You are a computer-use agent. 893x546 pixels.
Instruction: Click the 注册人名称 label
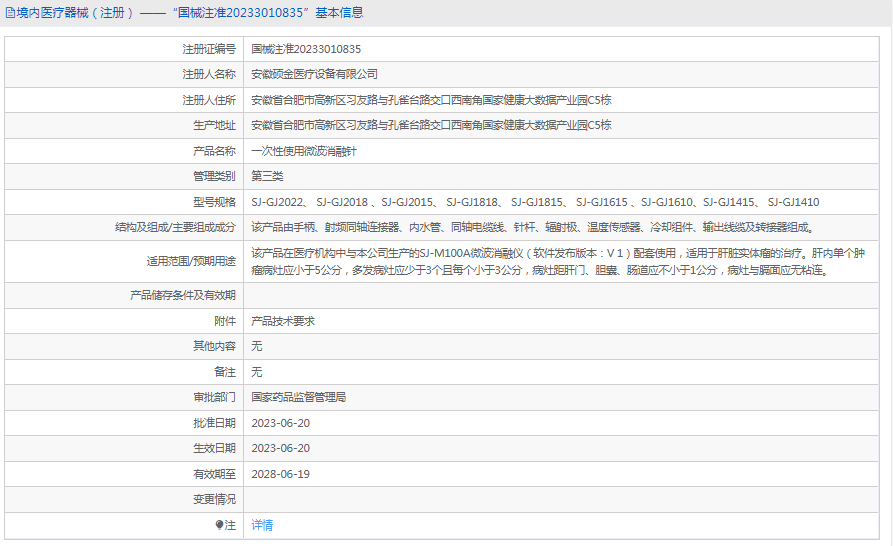[209, 75]
